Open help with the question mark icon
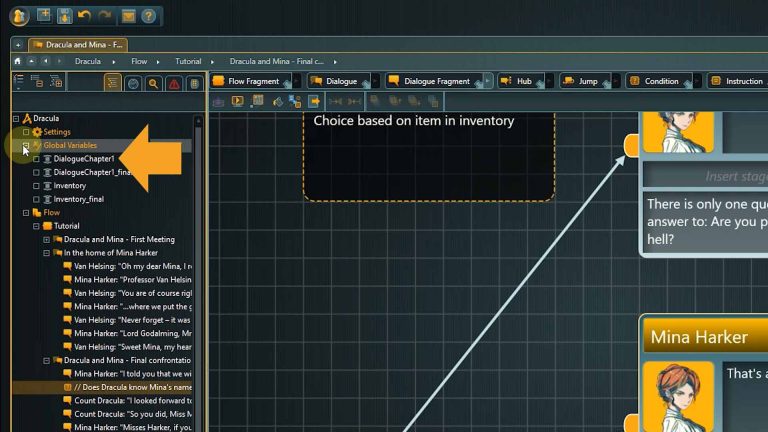The width and height of the screenshot is (768, 432). point(148,16)
